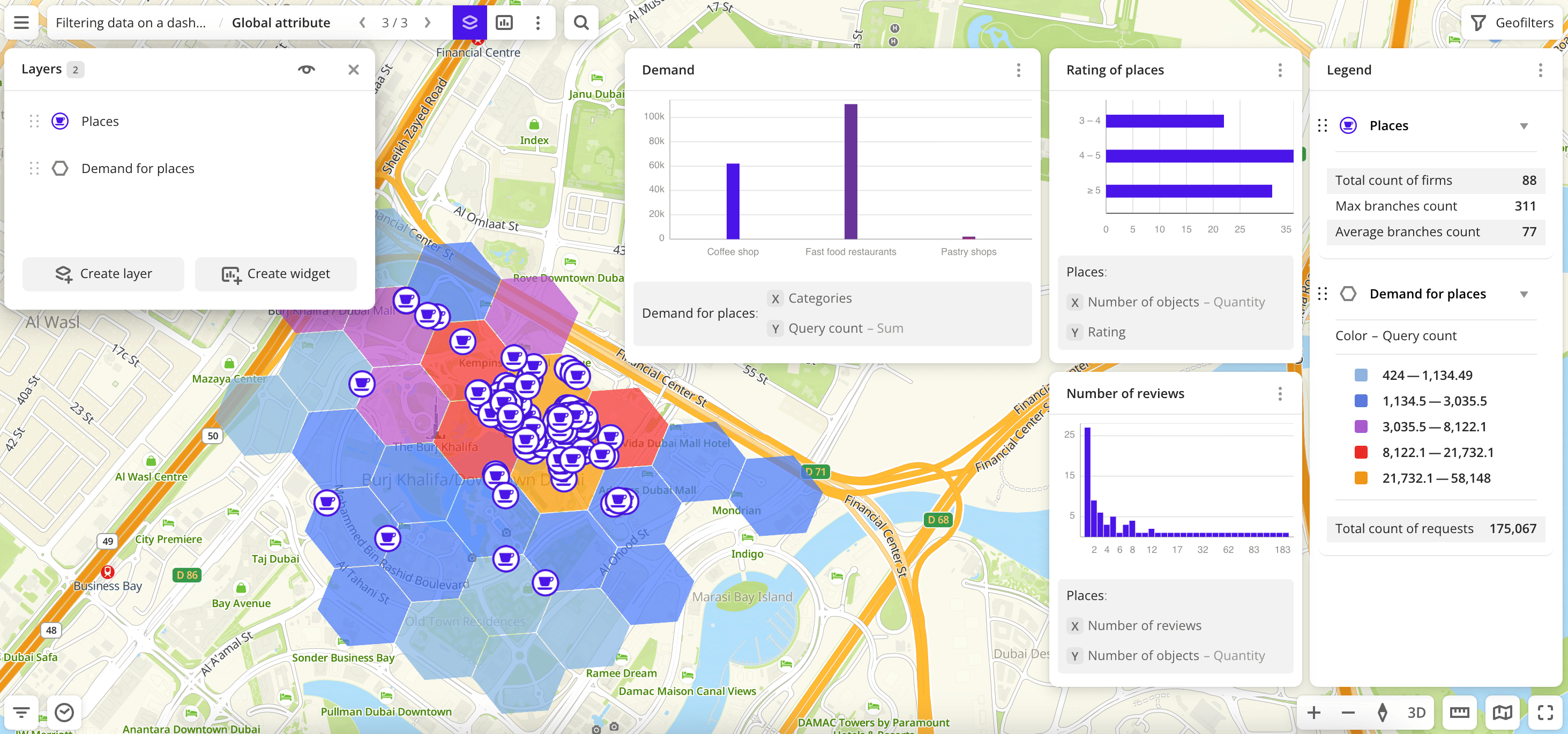The height and width of the screenshot is (734, 1568).
Task: Select the ruler measurement tool
Action: click(1460, 713)
